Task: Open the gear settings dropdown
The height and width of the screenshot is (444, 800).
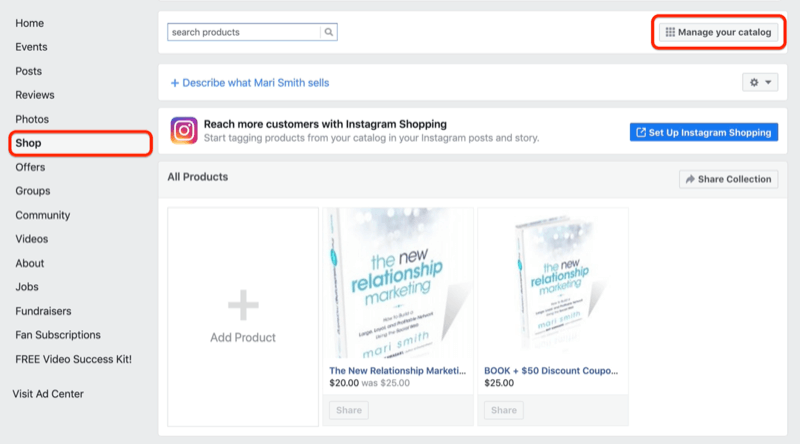Action: point(760,82)
